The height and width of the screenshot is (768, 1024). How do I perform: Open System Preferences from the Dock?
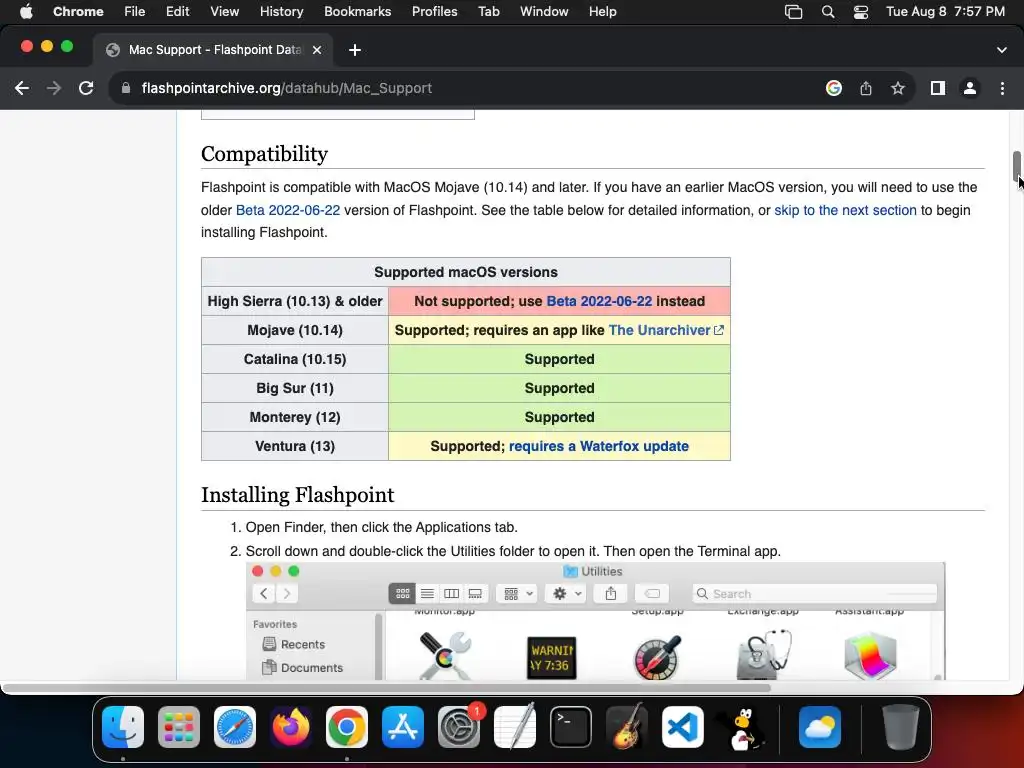point(459,727)
